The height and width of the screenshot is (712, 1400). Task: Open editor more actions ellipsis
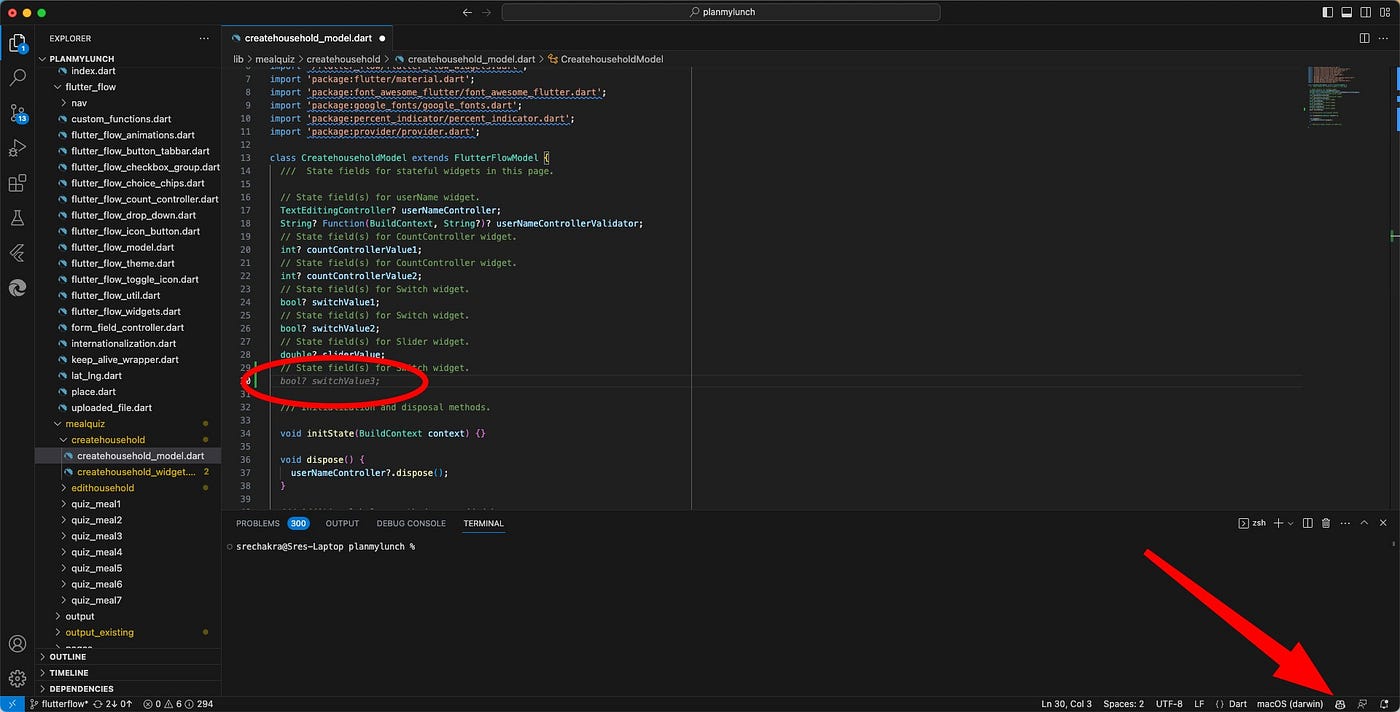coord(1384,38)
